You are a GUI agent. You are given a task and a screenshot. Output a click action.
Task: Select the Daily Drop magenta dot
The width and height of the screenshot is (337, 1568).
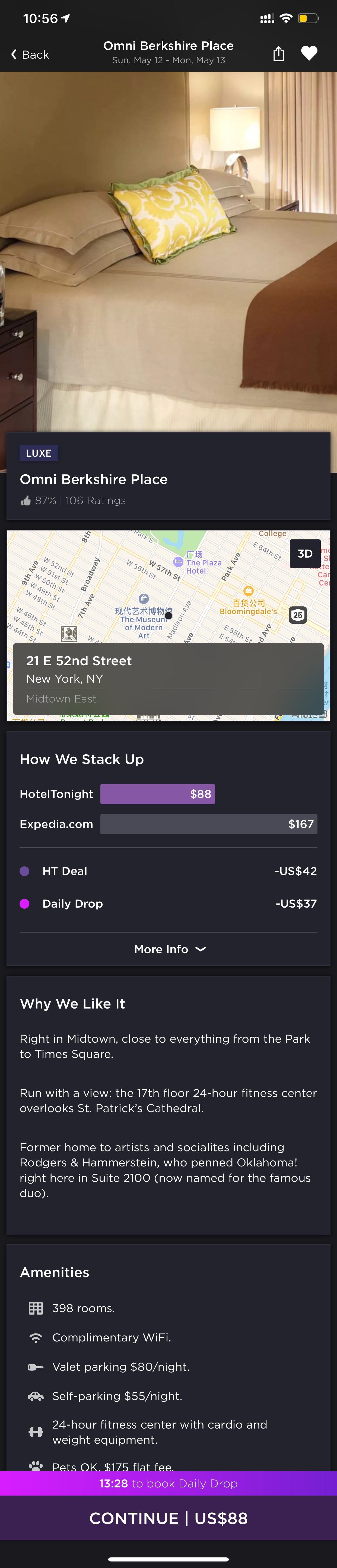click(24, 904)
